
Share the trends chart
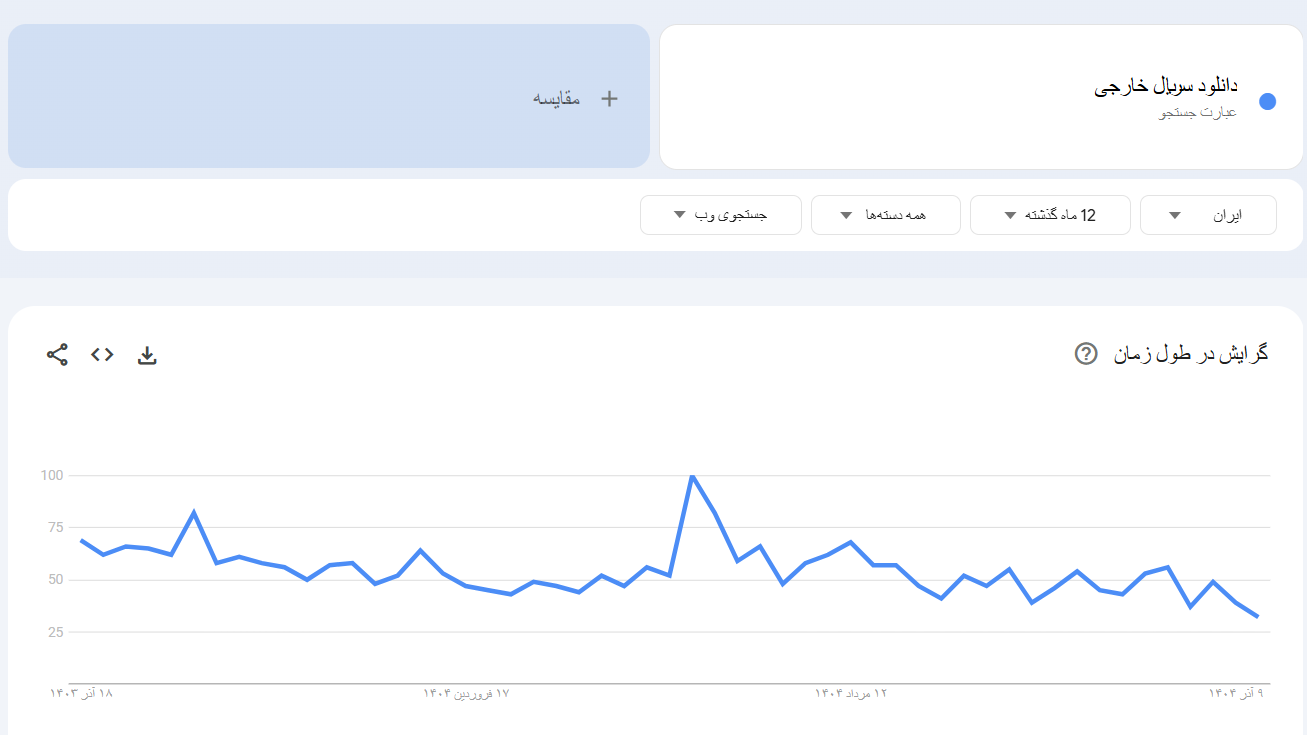57,354
